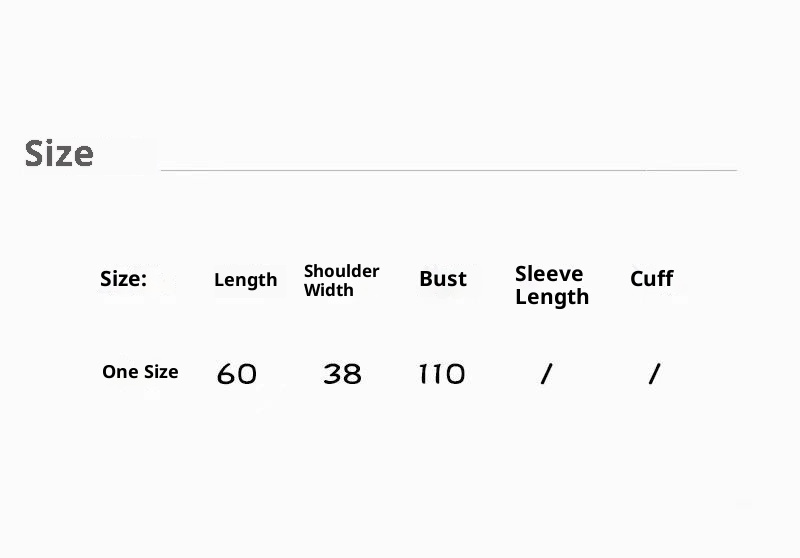Select the One Size row label

point(140,372)
